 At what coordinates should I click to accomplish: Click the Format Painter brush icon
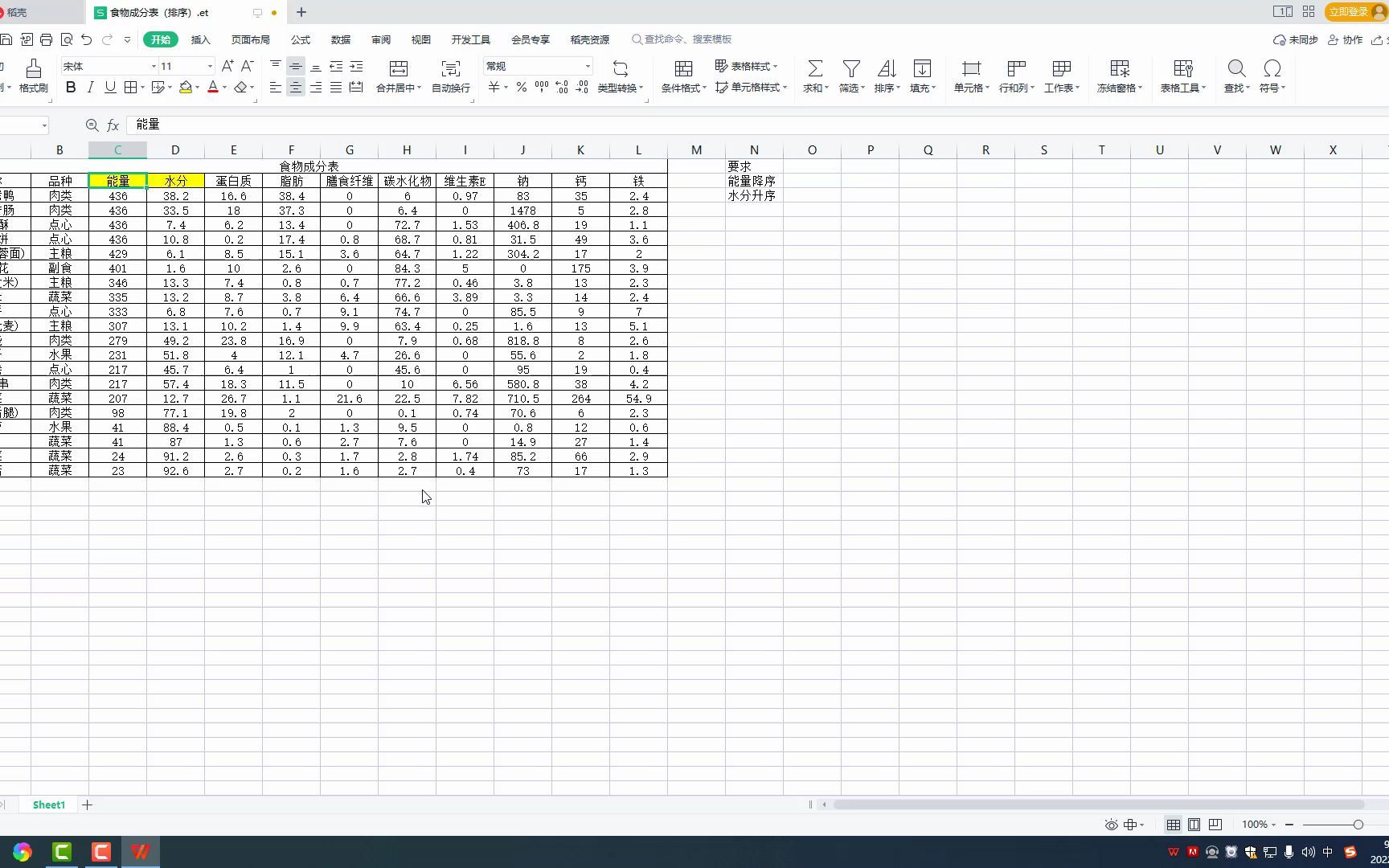33,68
